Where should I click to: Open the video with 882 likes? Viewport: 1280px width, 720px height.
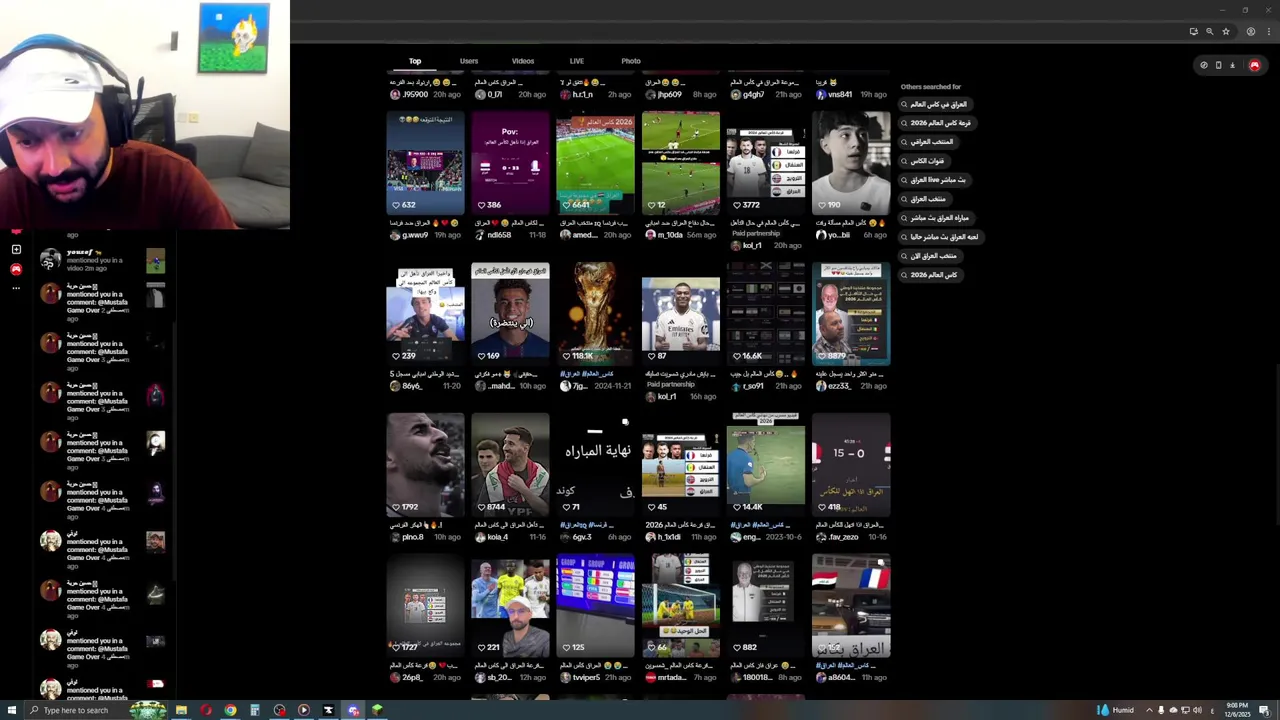pyautogui.click(x=765, y=605)
